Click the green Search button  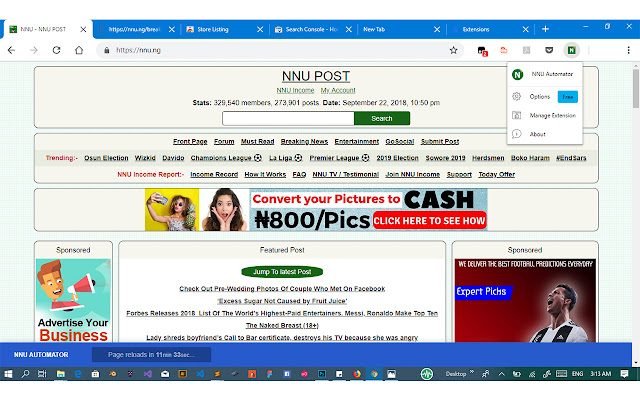click(382, 118)
